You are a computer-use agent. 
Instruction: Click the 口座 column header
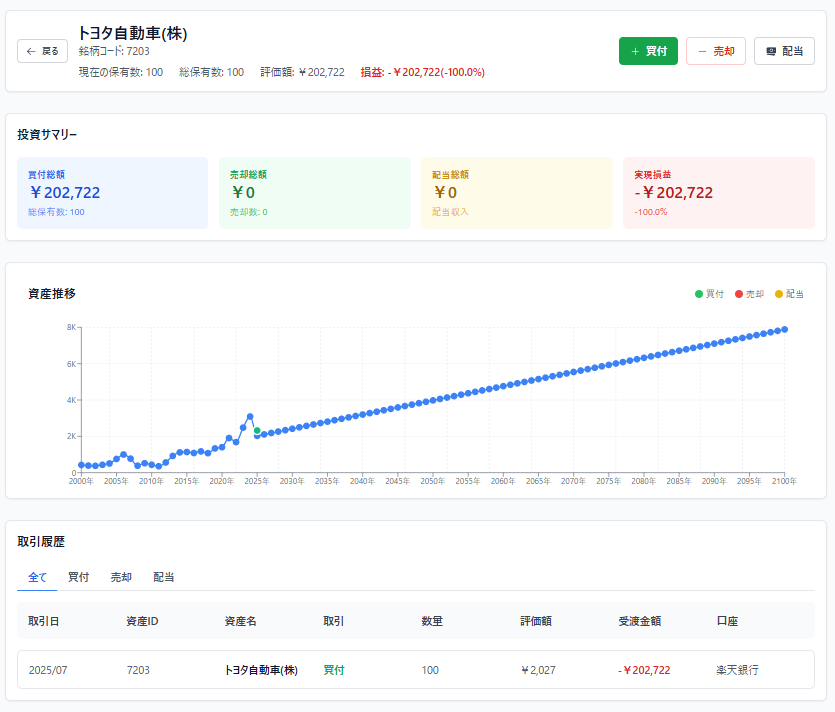(x=727, y=621)
